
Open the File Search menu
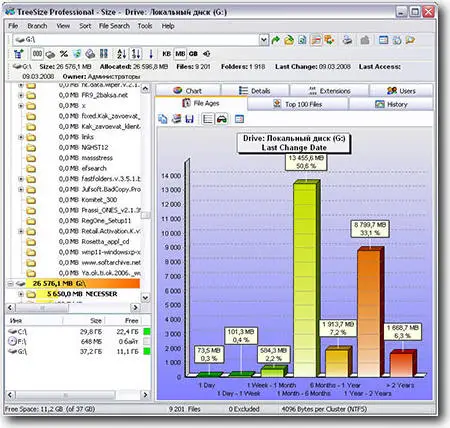tap(114, 26)
